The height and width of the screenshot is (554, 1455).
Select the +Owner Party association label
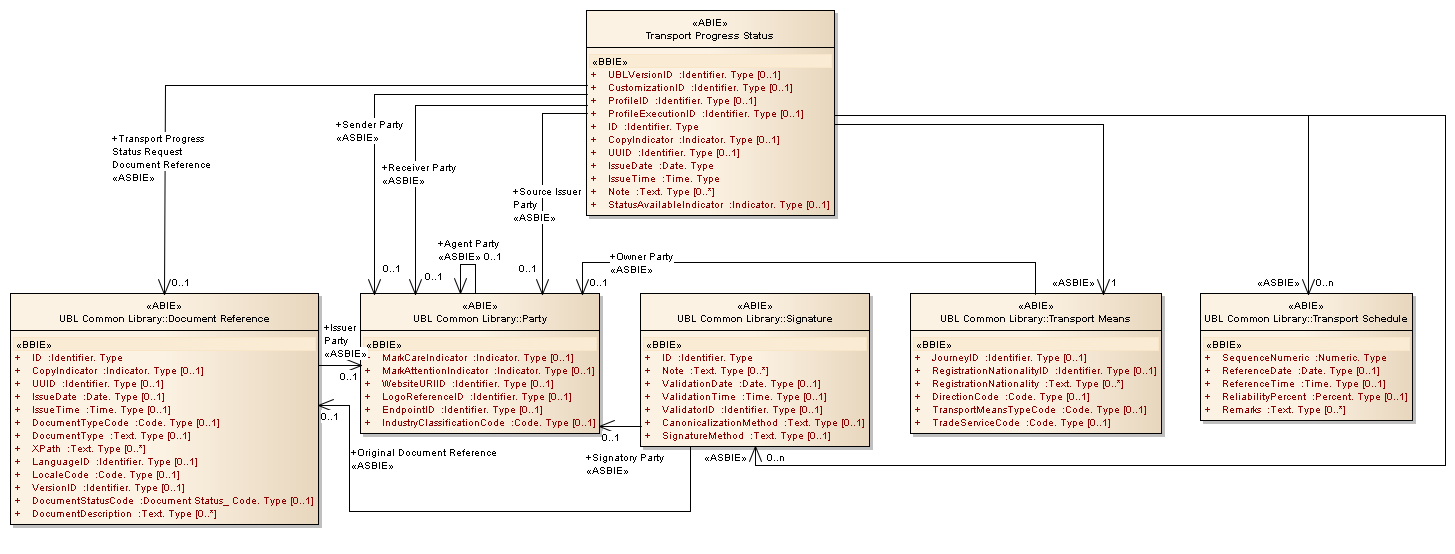[x=641, y=257]
